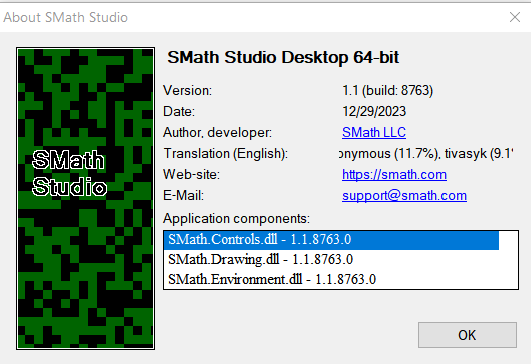Click the translation contributors text field
The width and height of the screenshot is (531, 364).
(x=427, y=154)
